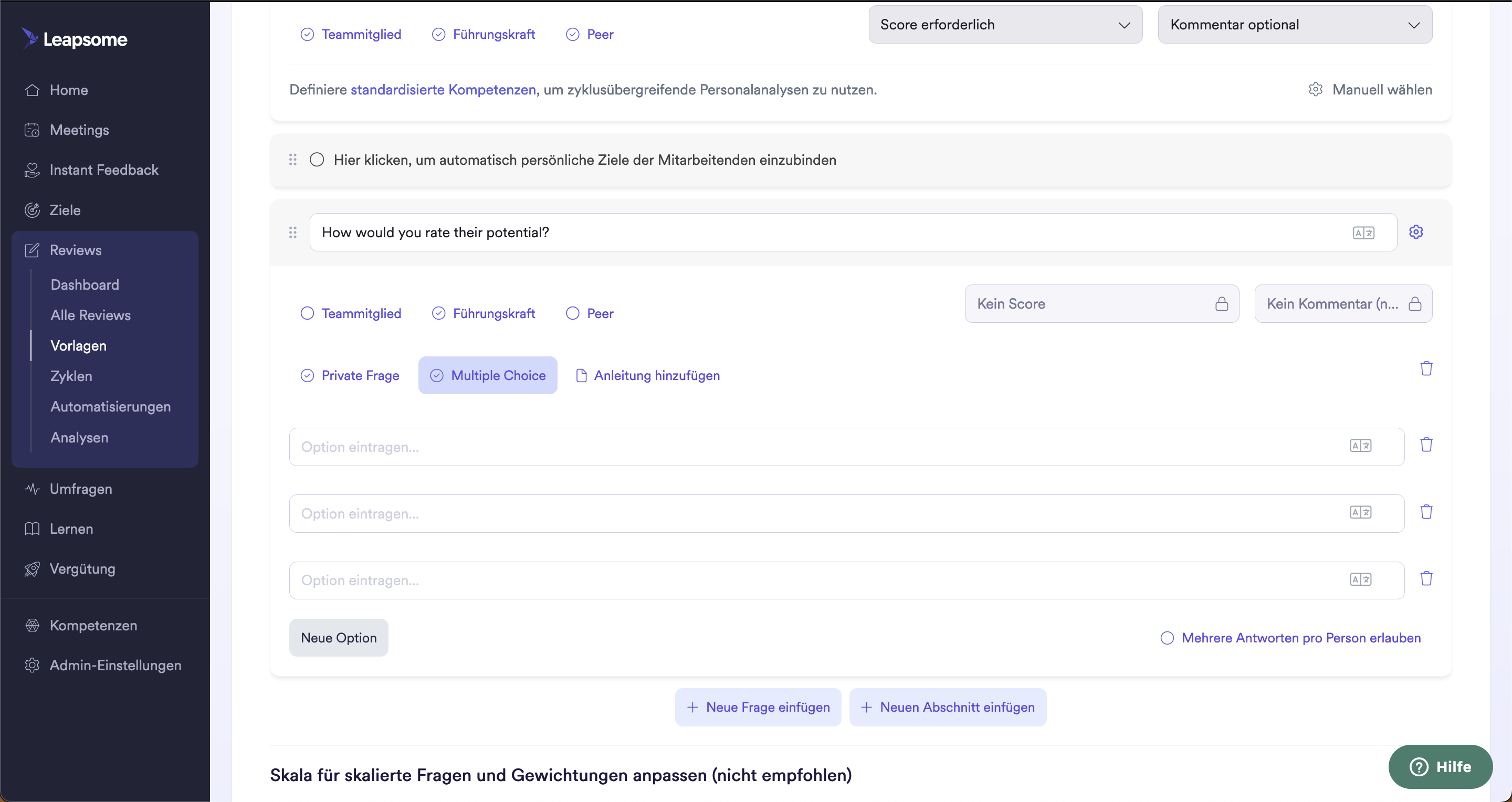Open Dashboard under Reviews
The width and height of the screenshot is (1512, 802).
[85, 284]
